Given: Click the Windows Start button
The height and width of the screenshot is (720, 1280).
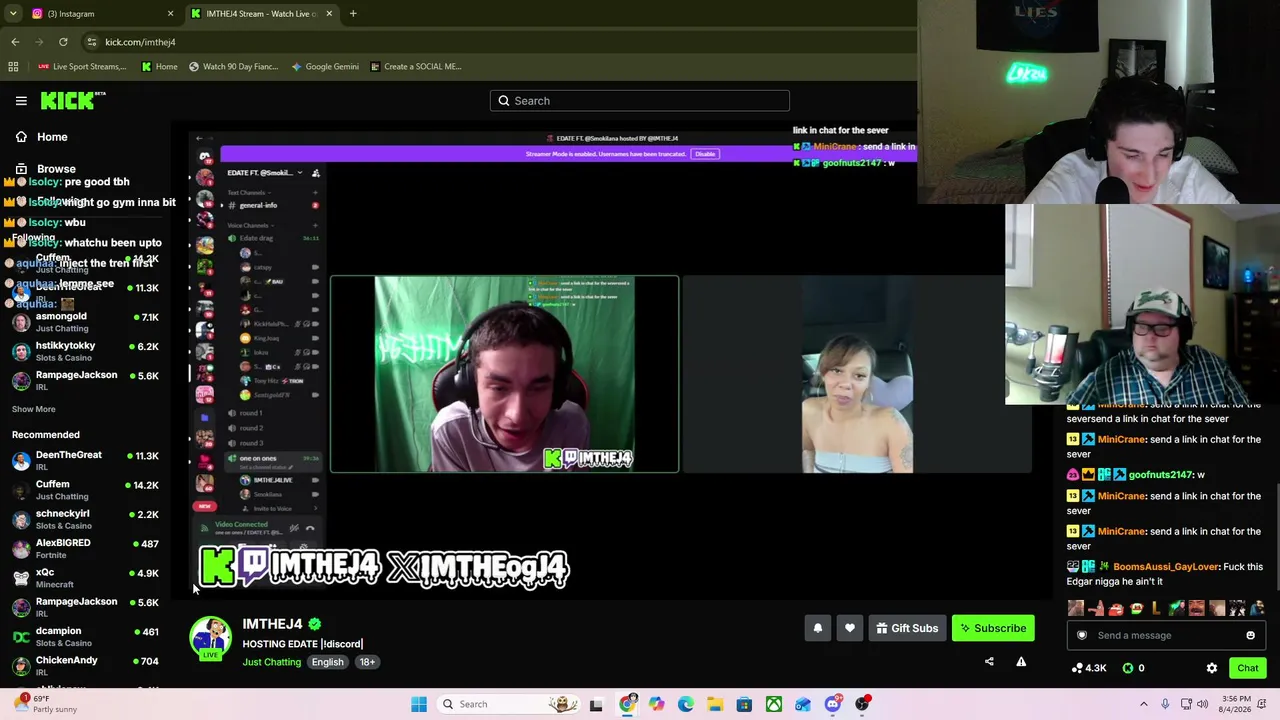Looking at the screenshot, I should click(x=419, y=704).
